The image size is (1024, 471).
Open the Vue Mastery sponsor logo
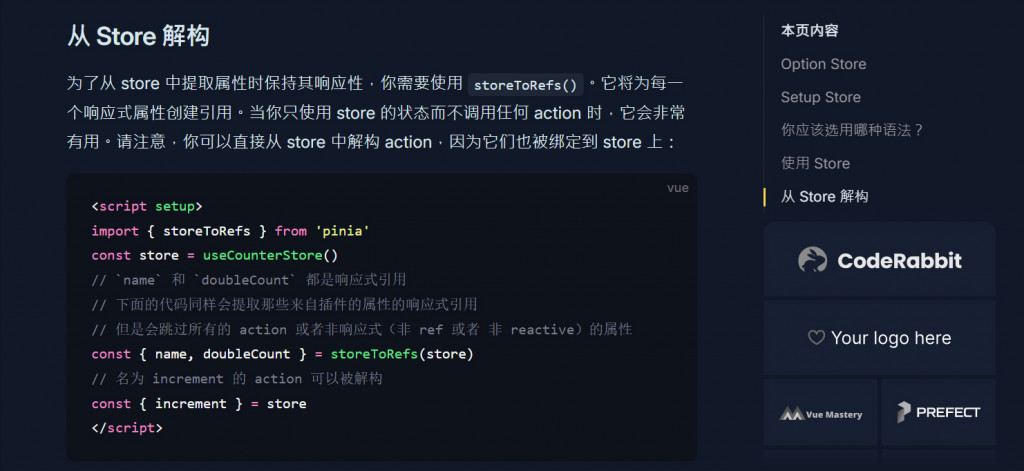820,414
